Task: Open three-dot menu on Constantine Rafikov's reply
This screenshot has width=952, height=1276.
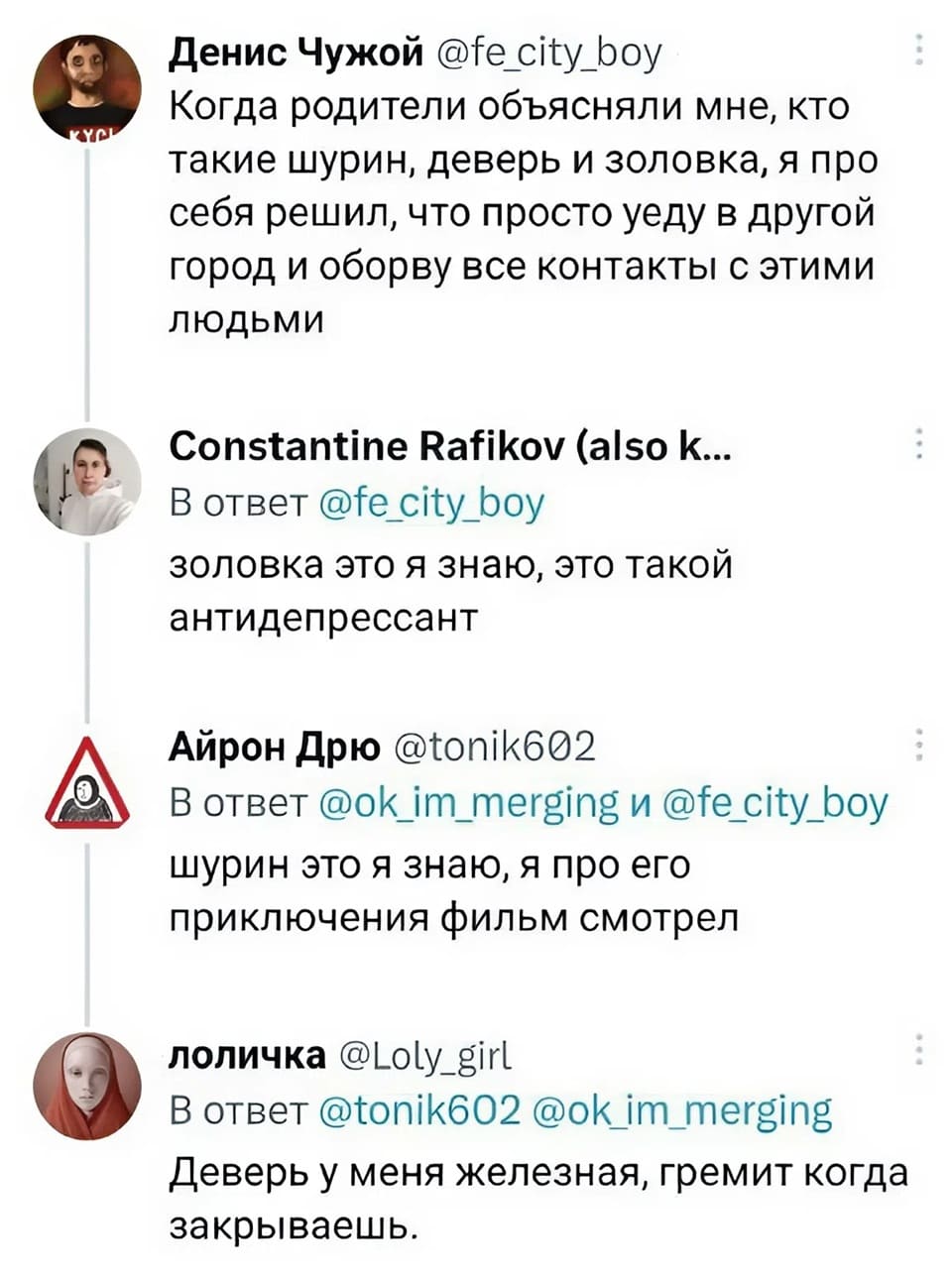Action: [921, 445]
